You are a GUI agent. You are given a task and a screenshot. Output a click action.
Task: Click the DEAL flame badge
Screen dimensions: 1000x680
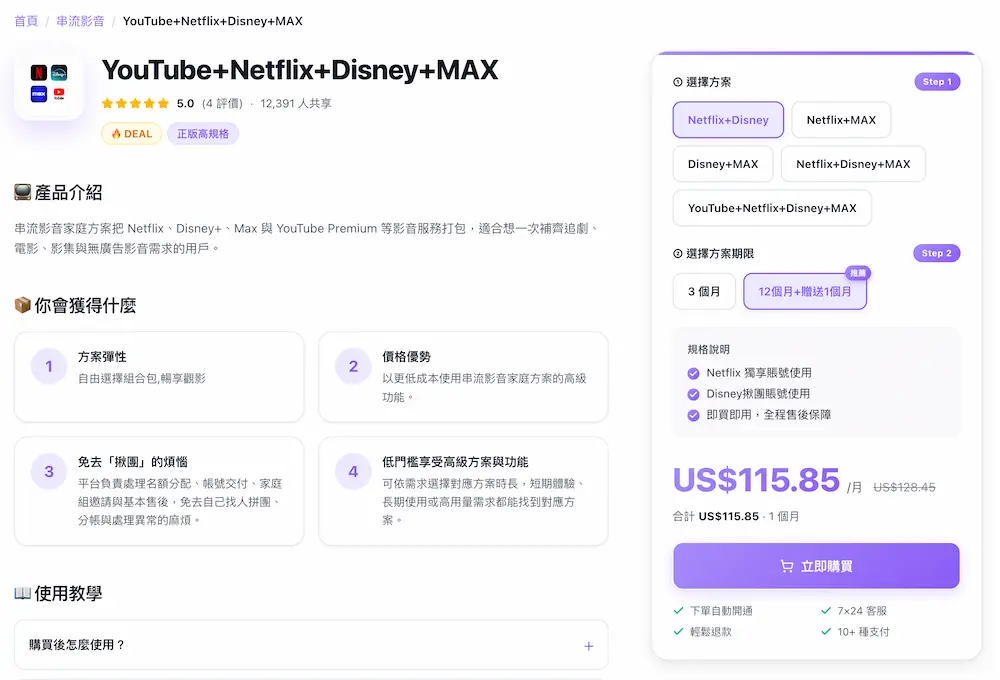[131, 134]
